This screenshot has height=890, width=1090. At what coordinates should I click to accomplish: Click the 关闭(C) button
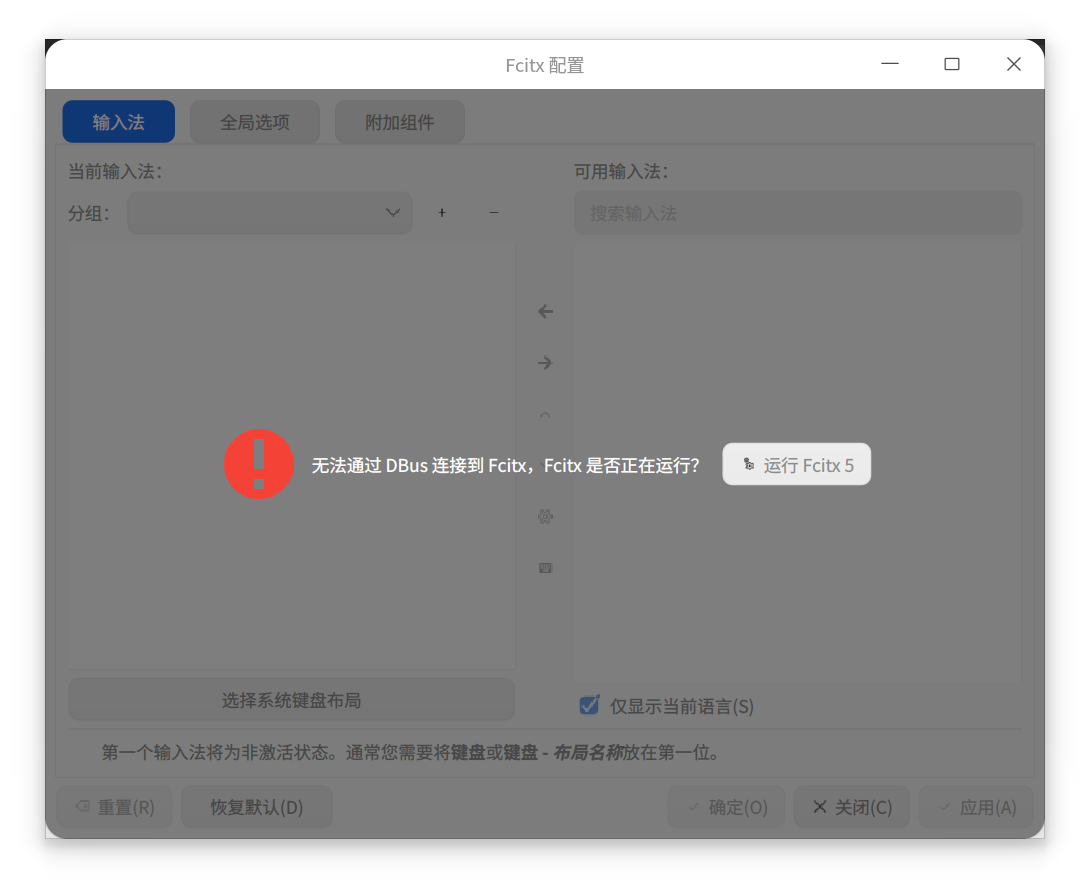pos(852,807)
